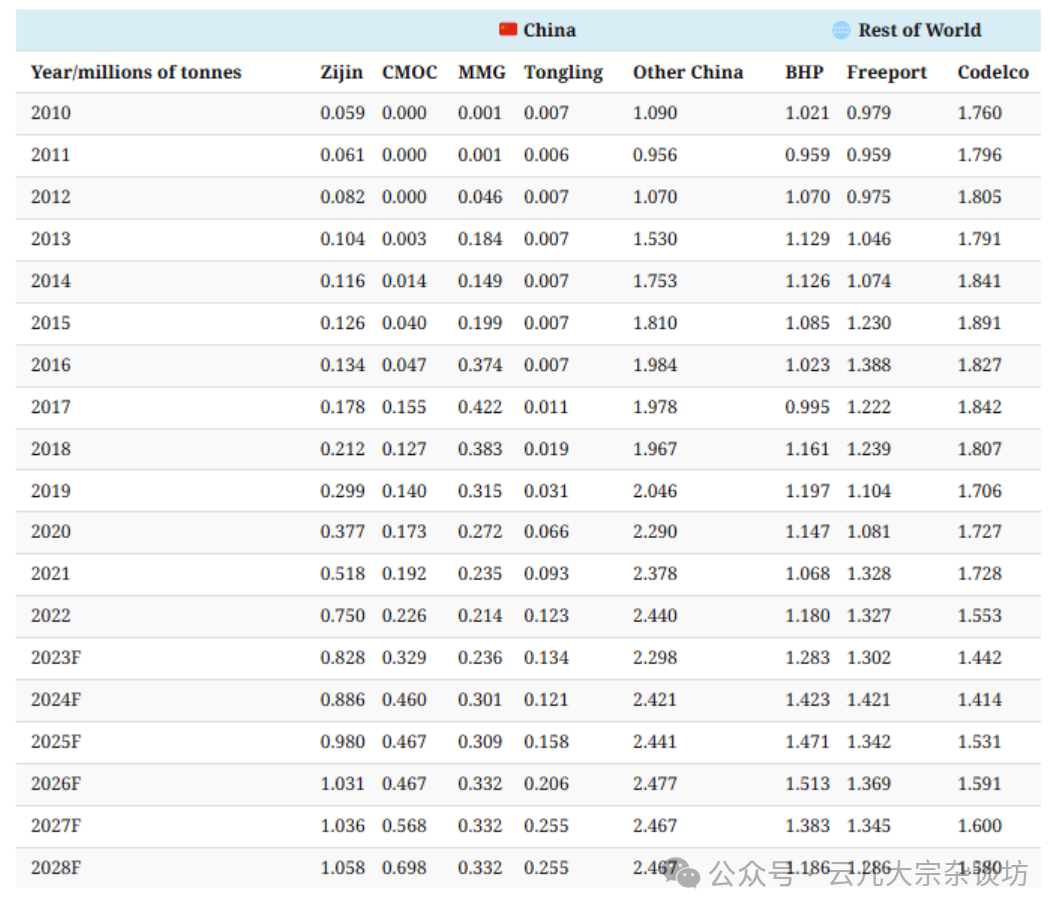Click the Tongling column header
Viewport: 1062px width, 916px height.
click(x=563, y=72)
